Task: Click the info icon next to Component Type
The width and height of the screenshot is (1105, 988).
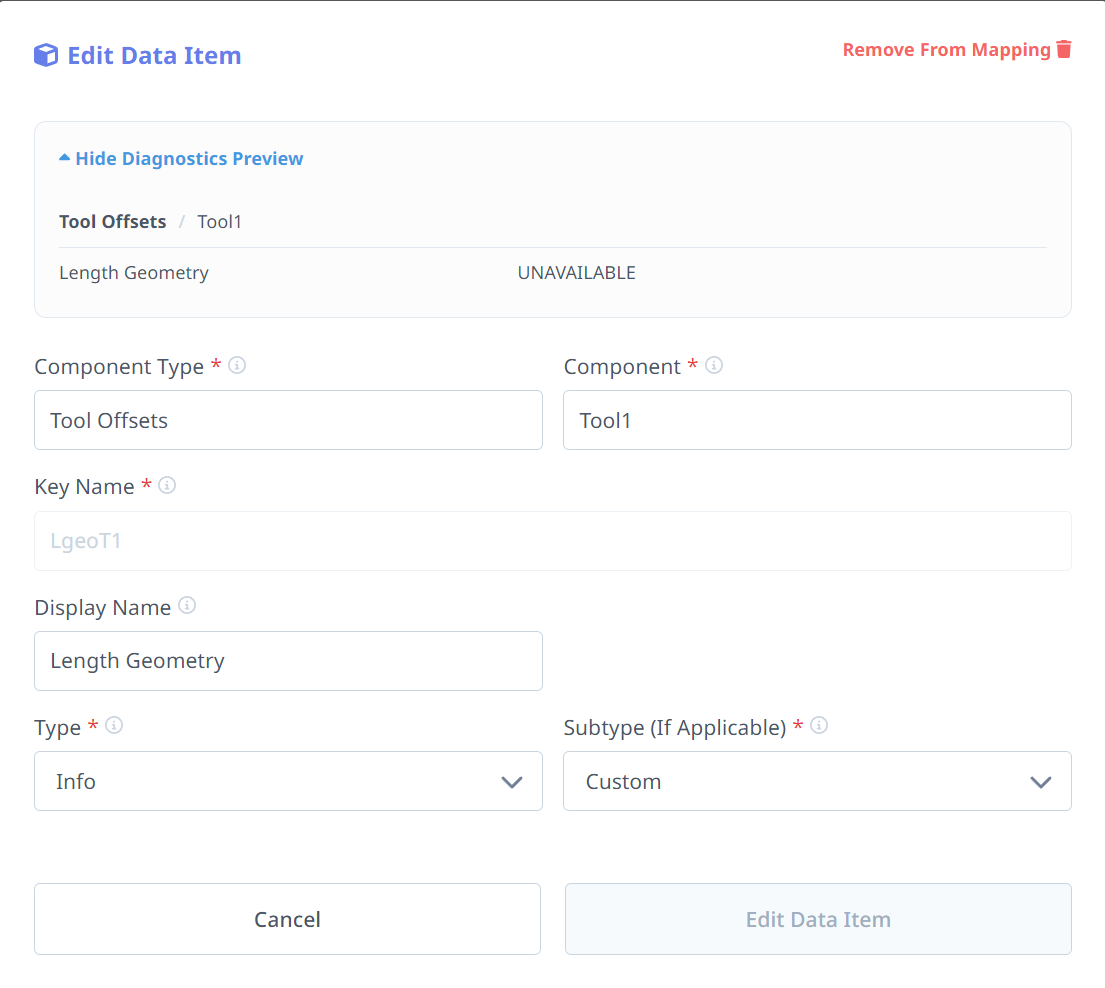Action: (x=237, y=365)
